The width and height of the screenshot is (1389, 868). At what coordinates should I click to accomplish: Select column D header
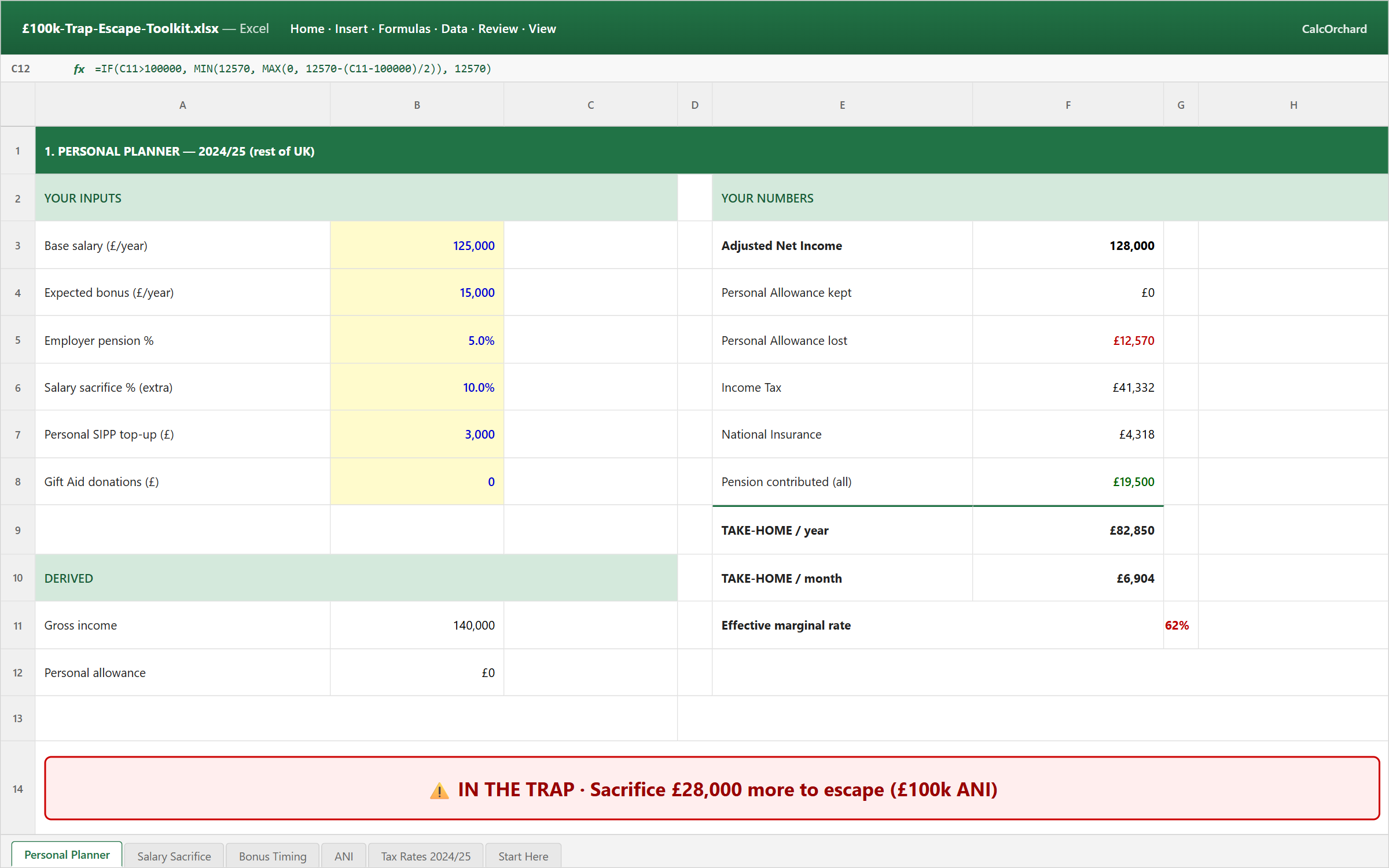coord(694,105)
